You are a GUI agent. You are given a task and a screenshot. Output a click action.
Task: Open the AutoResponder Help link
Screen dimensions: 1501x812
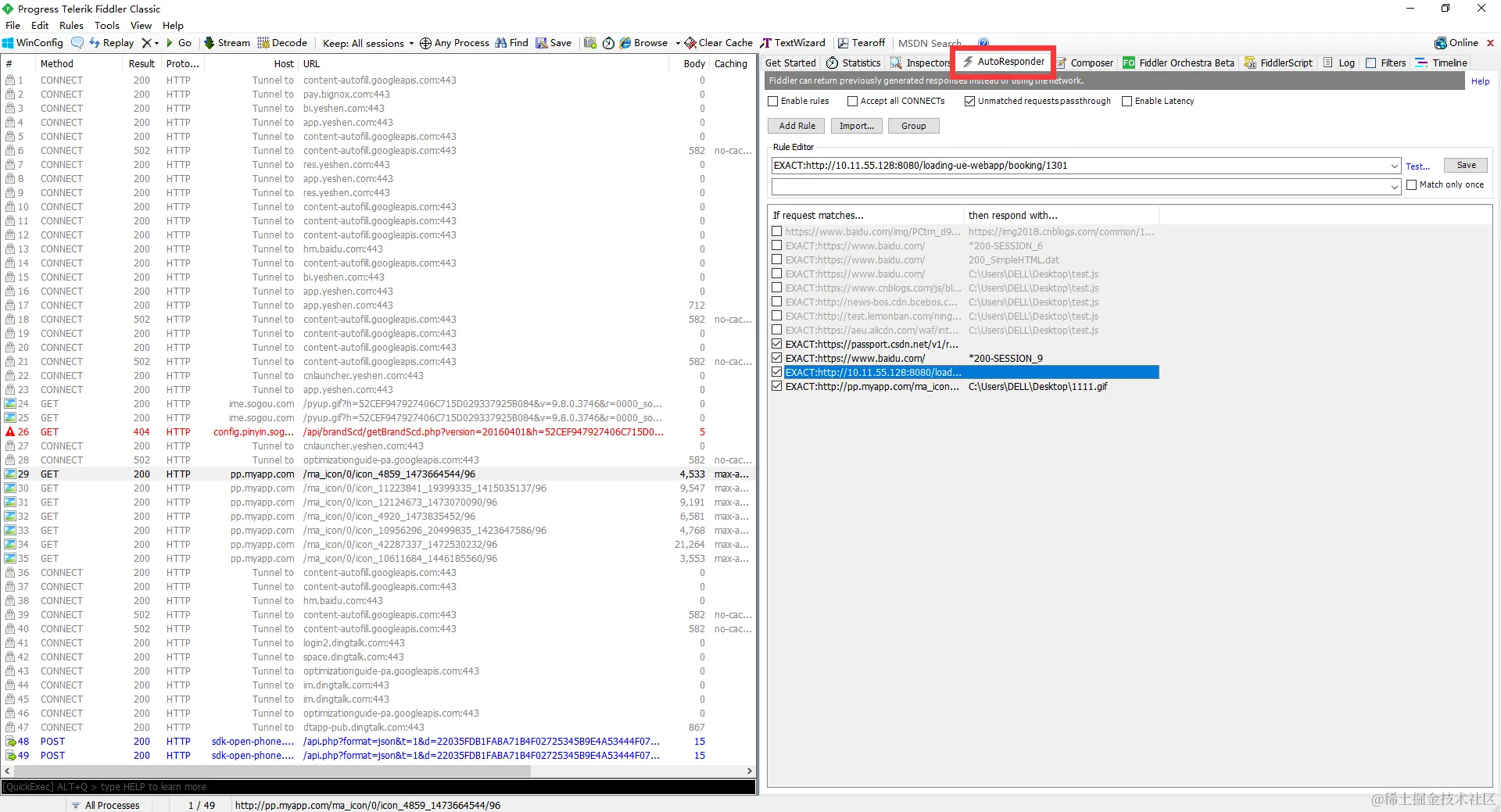[1480, 81]
